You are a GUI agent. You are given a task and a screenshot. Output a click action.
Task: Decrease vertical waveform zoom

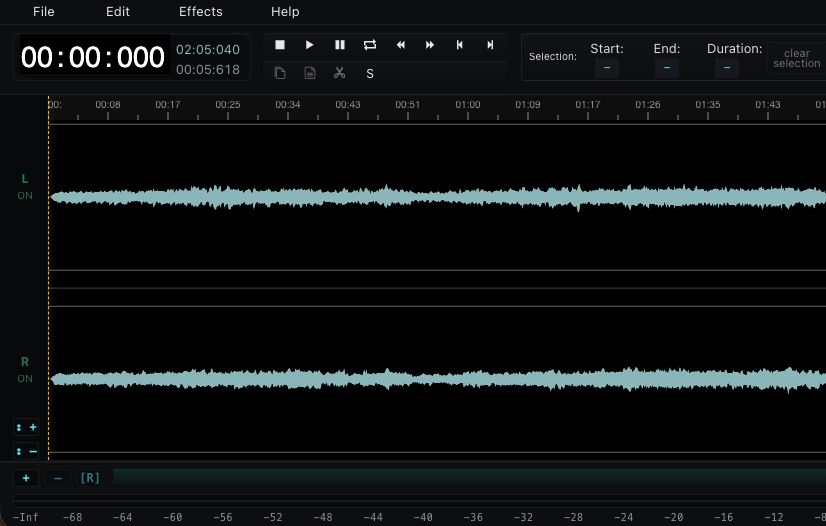click(26, 451)
